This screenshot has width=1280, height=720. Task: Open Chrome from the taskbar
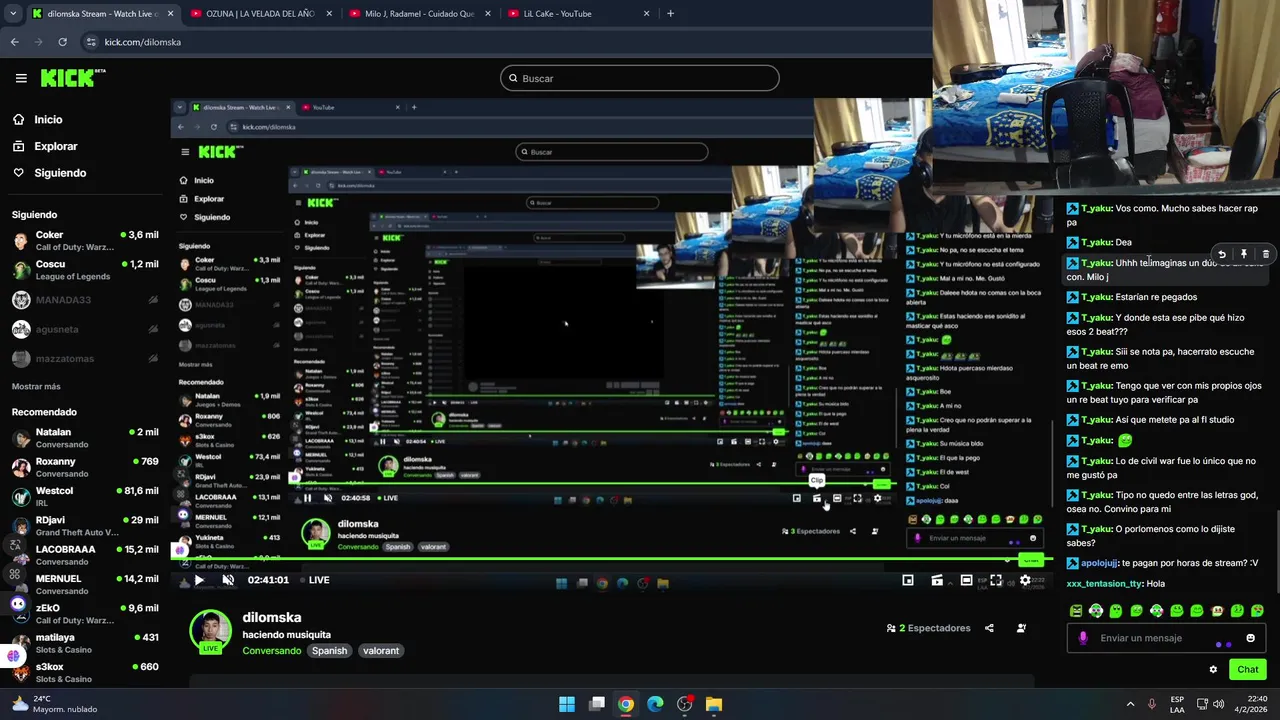tap(626, 704)
